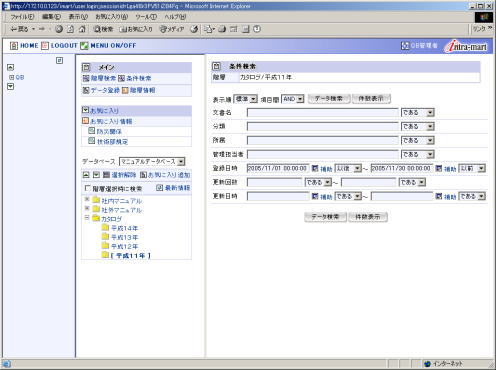Click the 分類 text input field
Screen dimensions: 496x370
[x=323, y=127]
